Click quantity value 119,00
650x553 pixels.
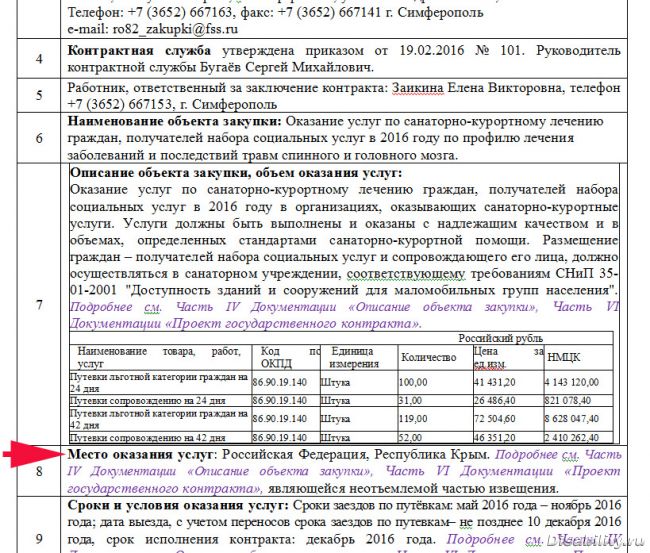(413, 419)
